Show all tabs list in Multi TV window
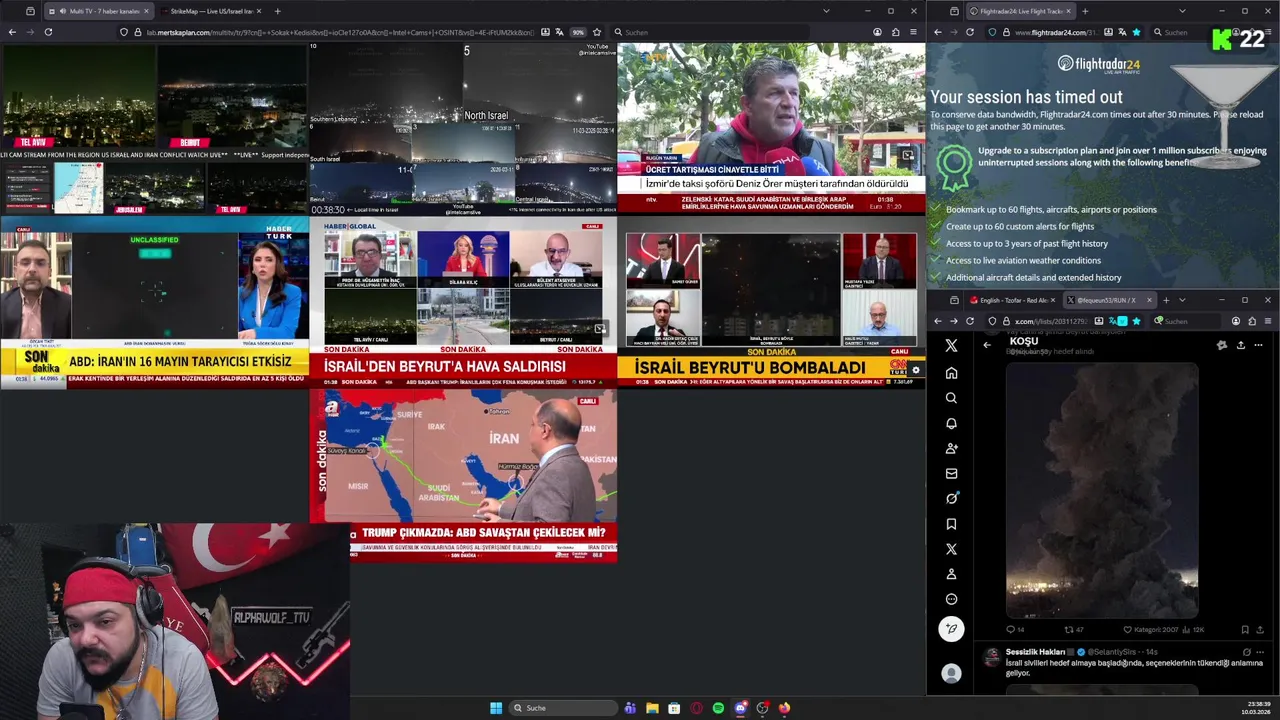 [826, 11]
